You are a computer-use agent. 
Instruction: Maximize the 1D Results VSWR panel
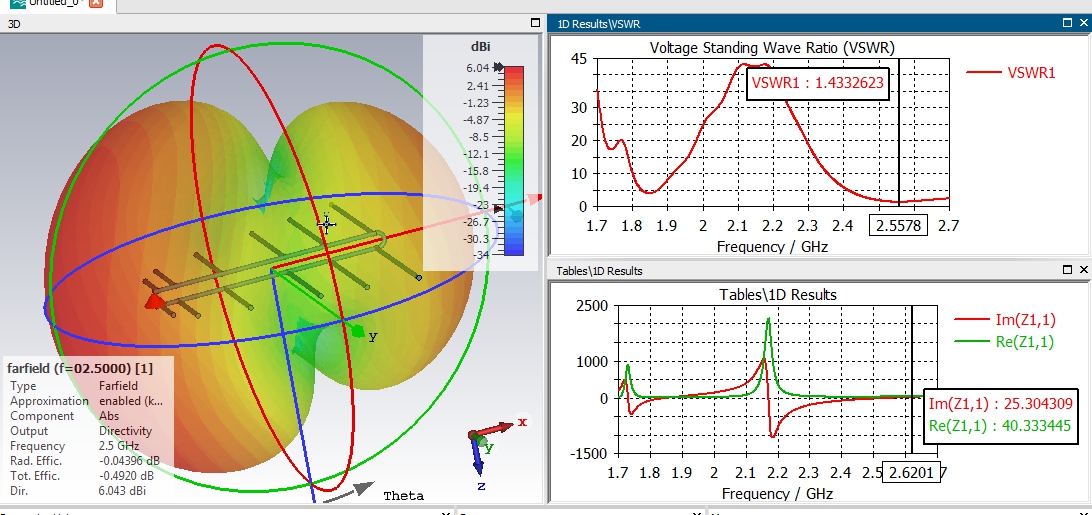pos(1068,23)
